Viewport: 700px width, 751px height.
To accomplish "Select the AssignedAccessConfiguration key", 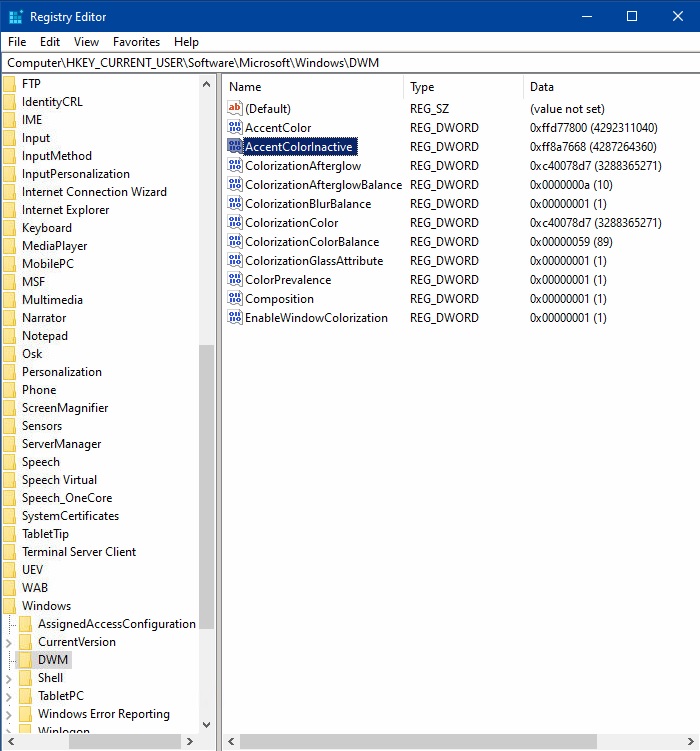I will pyautogui.click(x=117, y=624).
